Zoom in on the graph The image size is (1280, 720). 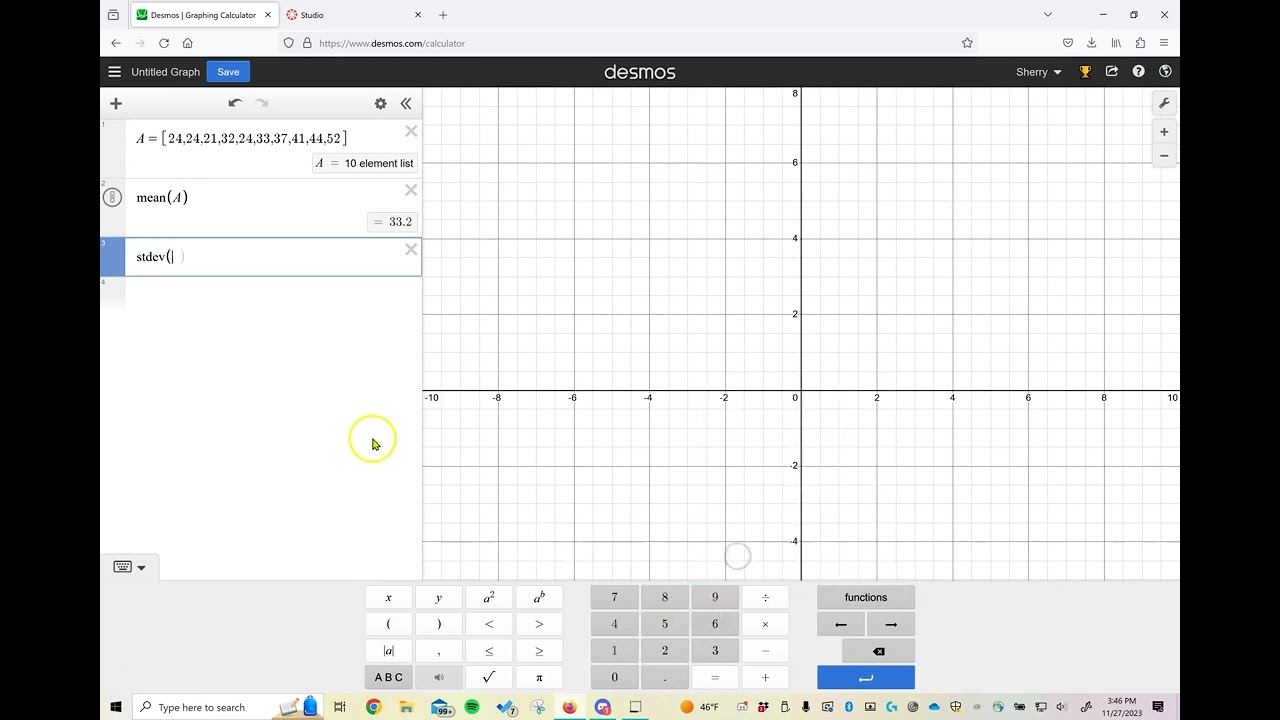coord(1164,132)
